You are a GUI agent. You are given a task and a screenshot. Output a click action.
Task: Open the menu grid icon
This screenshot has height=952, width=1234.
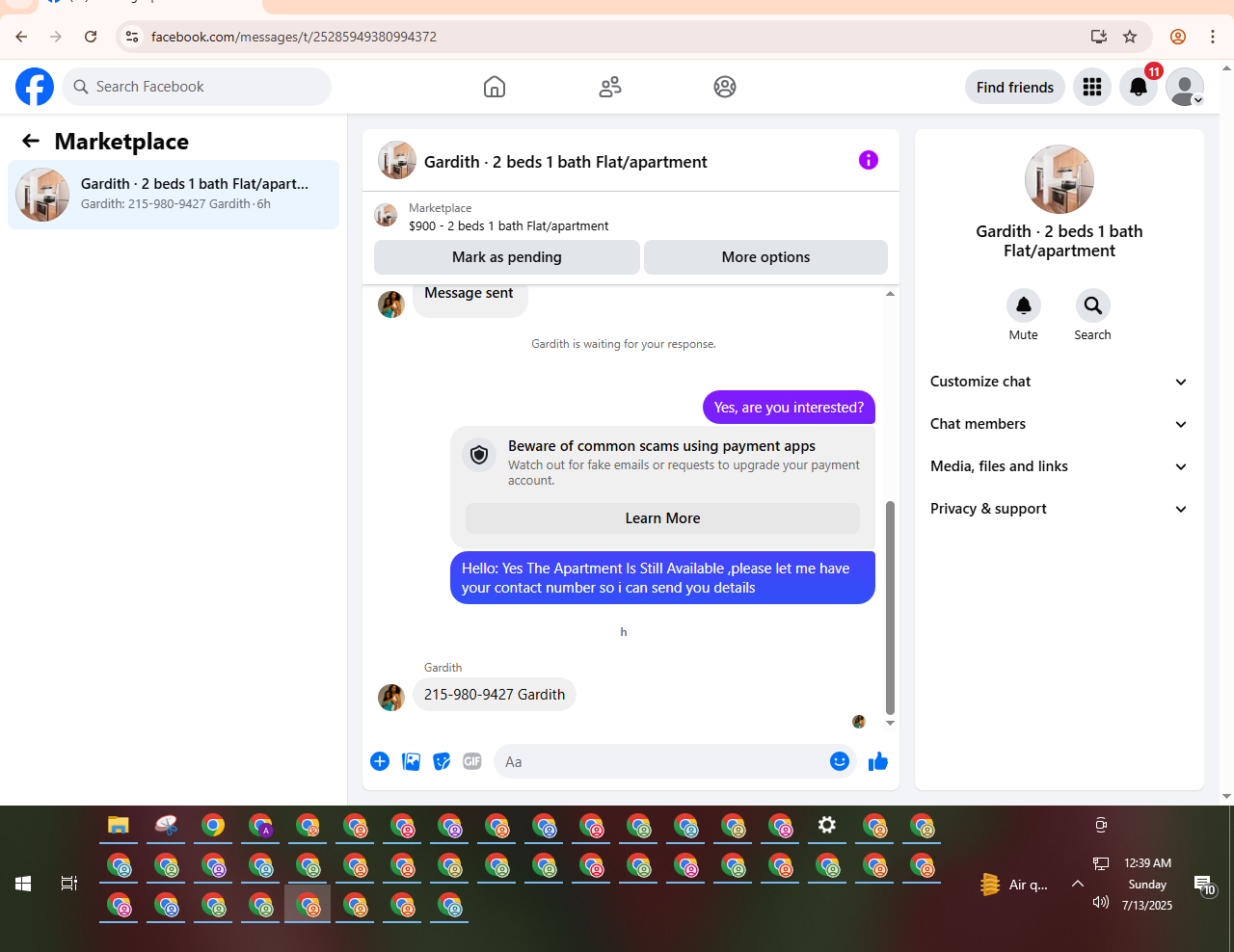pos(1092,87)
